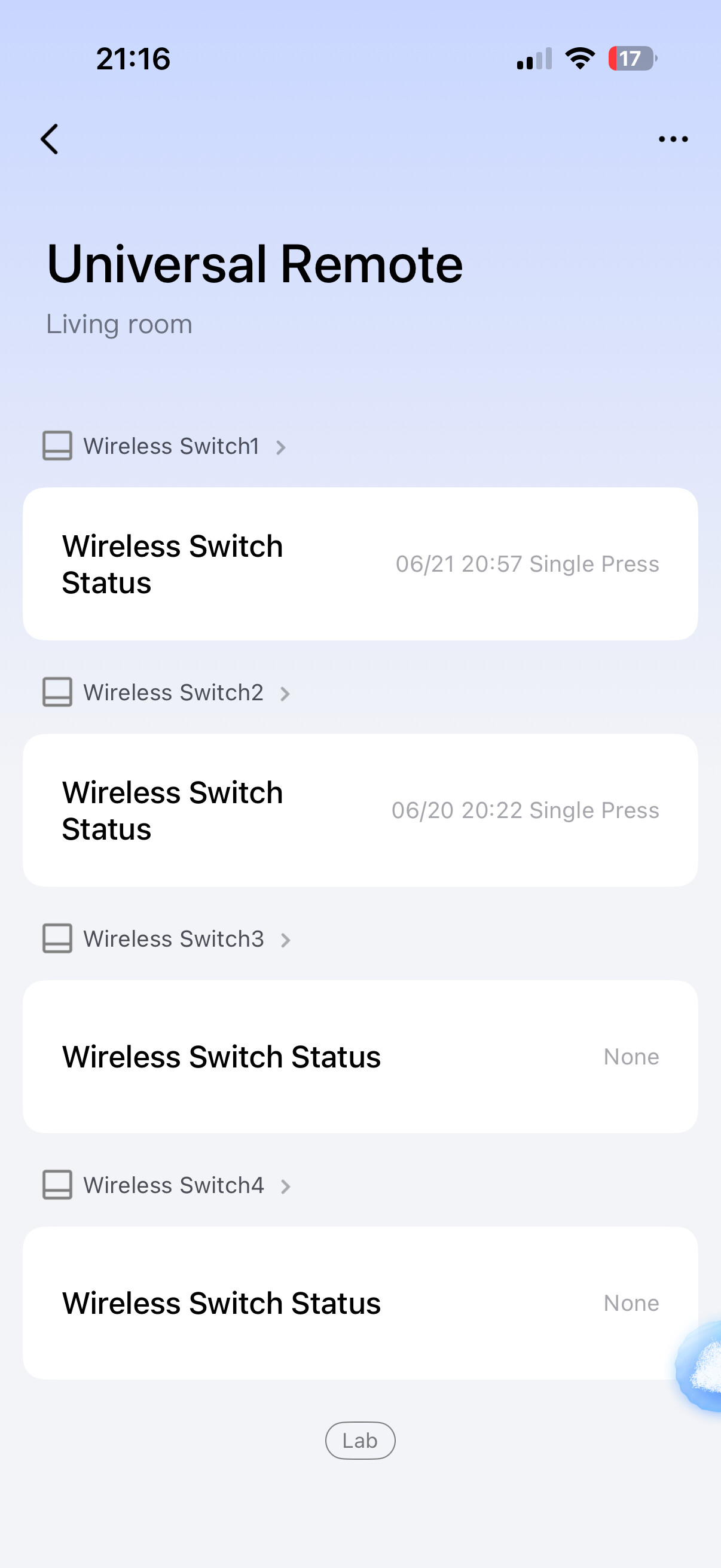This screenshot has height=1568, width=721.
Task: Tap the Living room label
Action: pos(119,325)
